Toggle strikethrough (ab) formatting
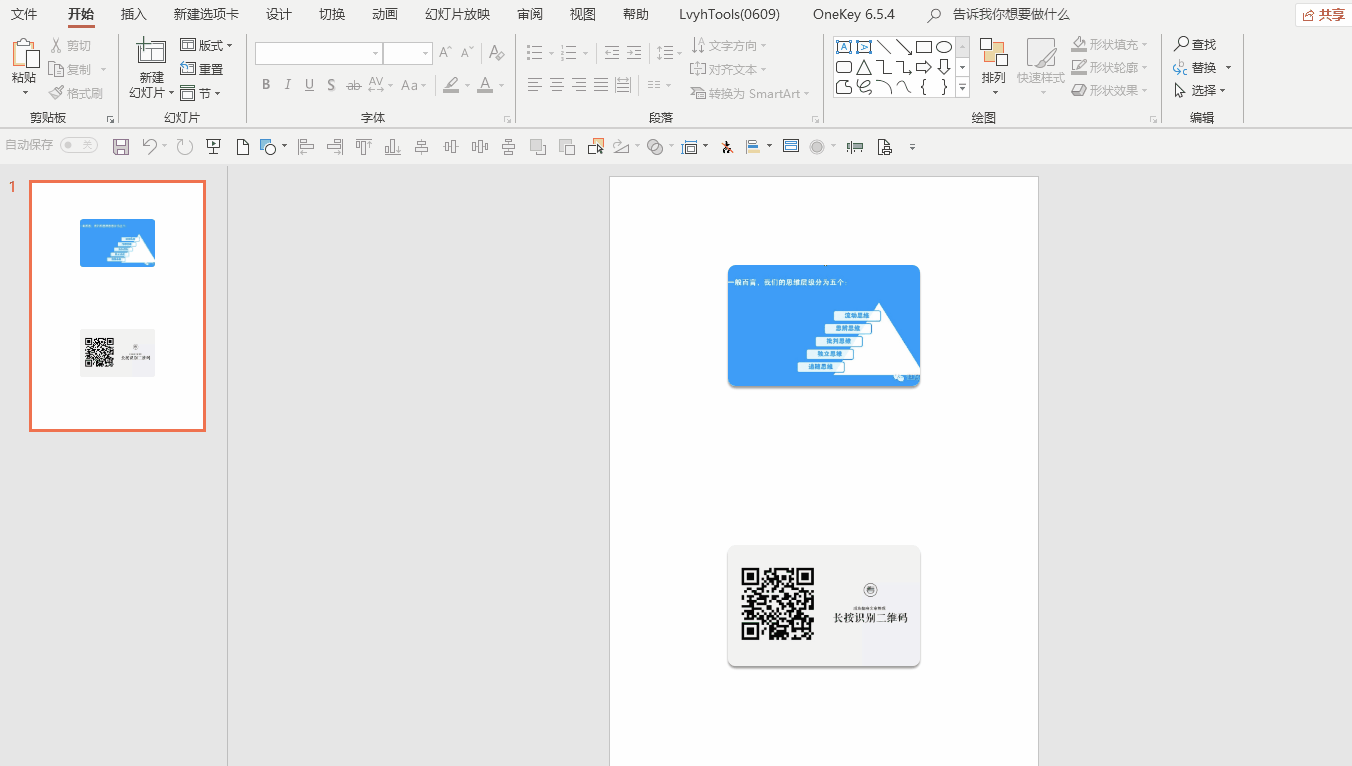This screenshot has width=1352, height=766. click(354, 85)
